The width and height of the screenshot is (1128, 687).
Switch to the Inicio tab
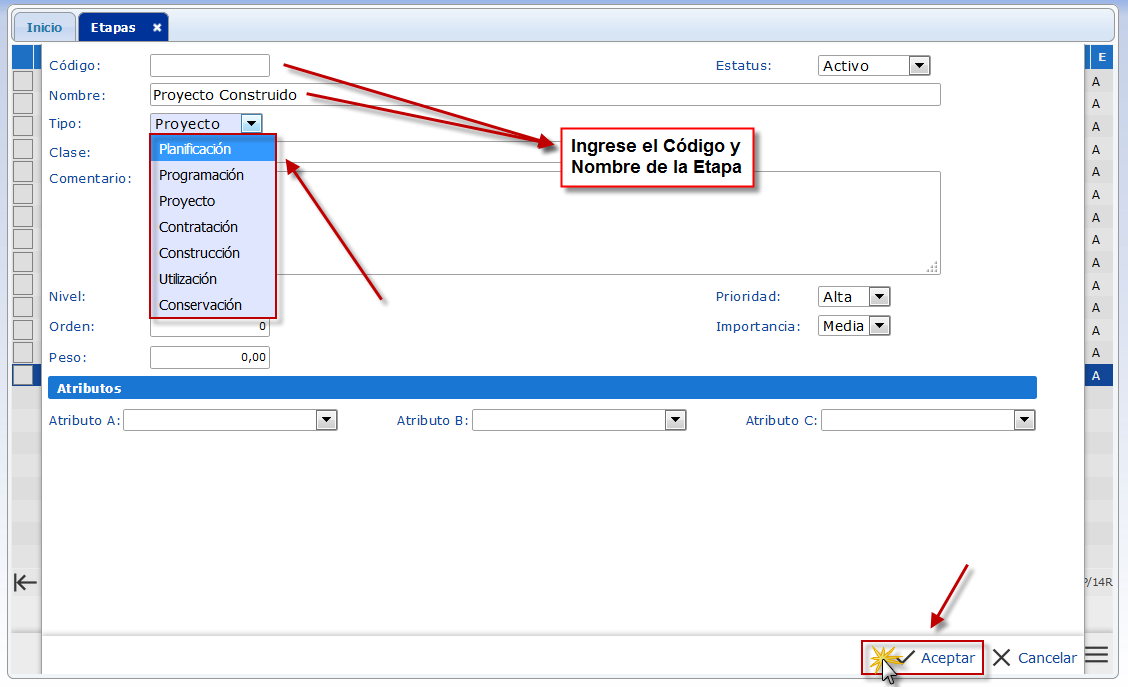point(44,28)
